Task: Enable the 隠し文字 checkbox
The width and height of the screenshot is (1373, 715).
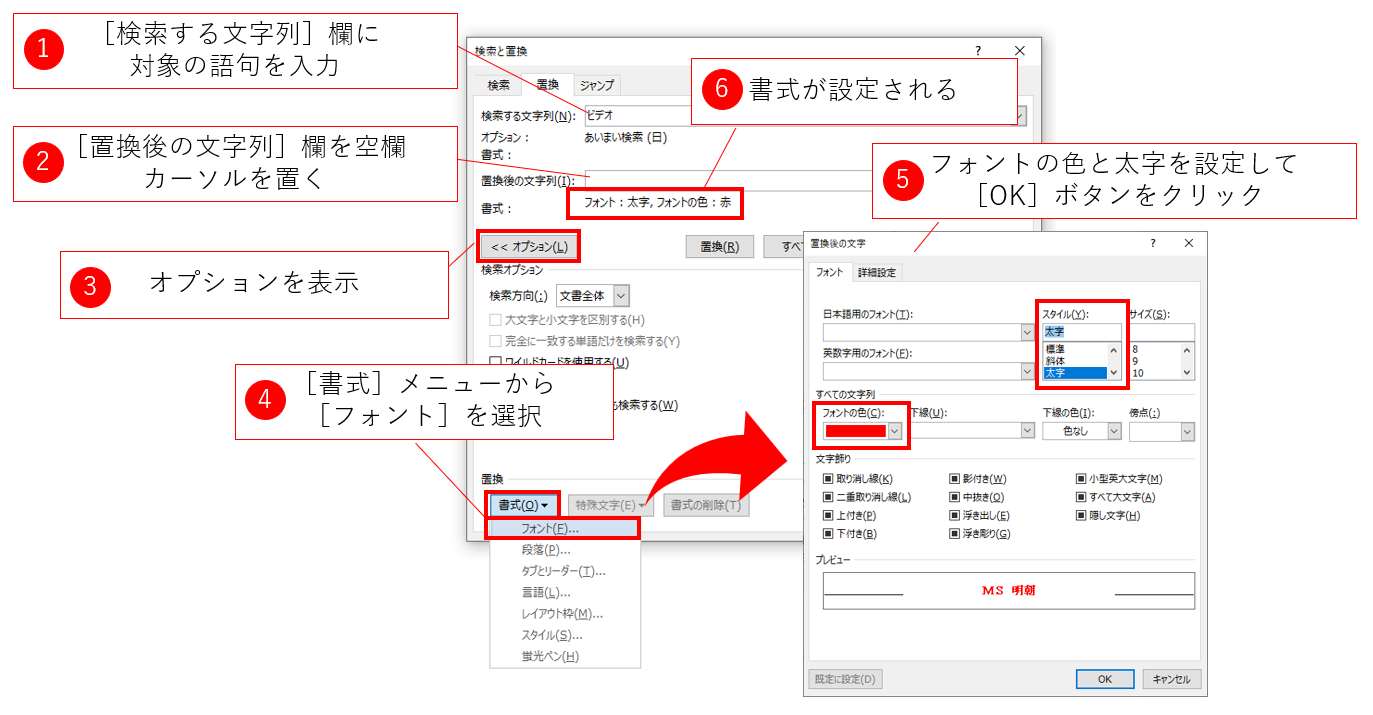Action: pos(1081,516)
